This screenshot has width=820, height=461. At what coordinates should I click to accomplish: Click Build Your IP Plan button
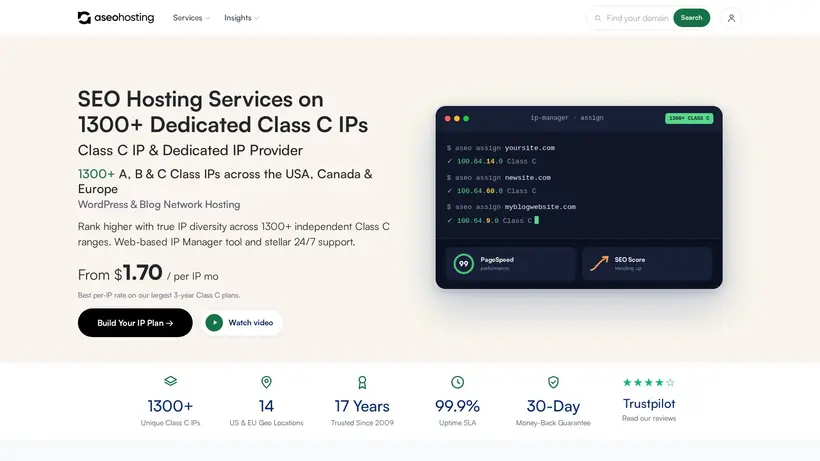(x=135, y=322)
